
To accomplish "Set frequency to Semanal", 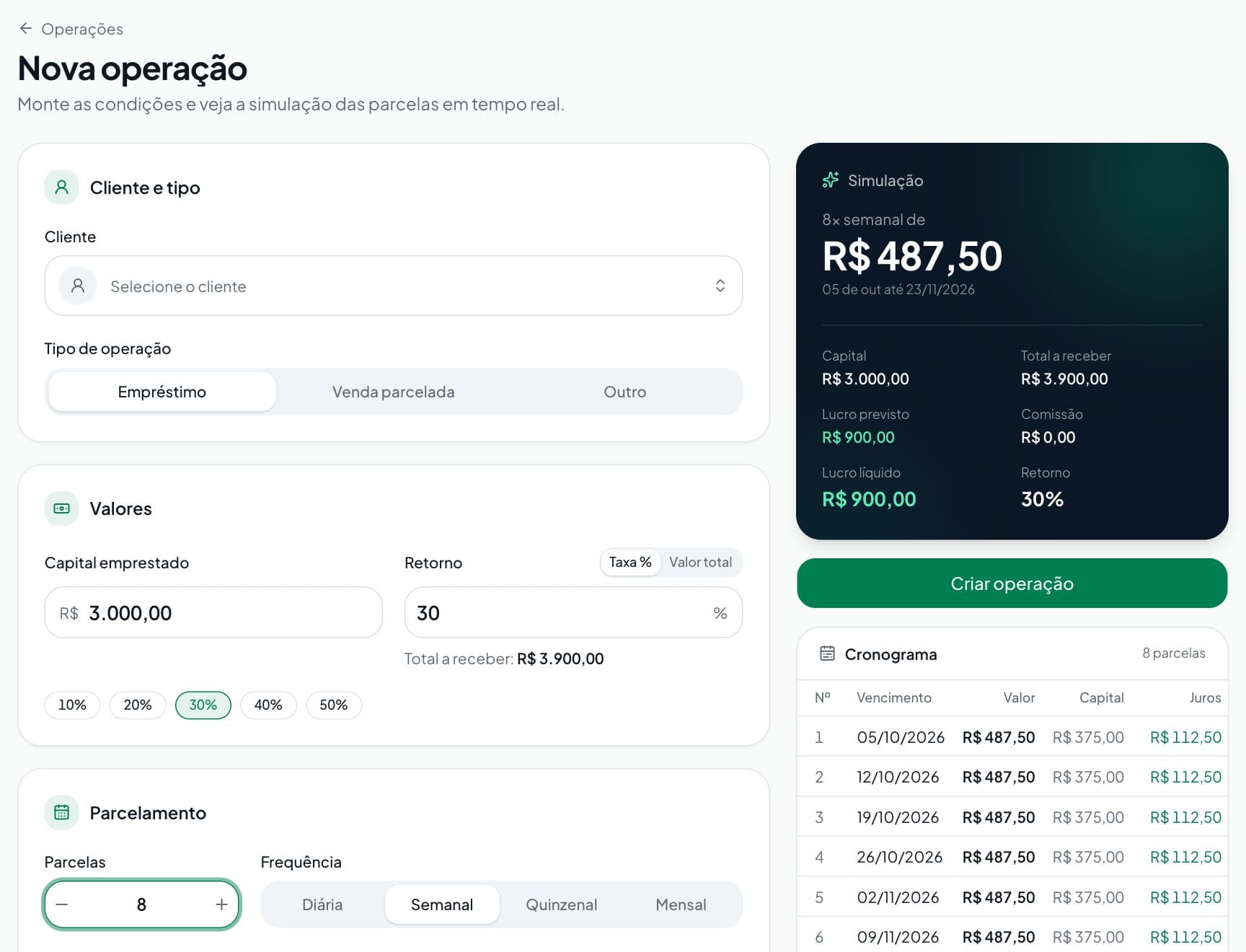I will [442, 904].
